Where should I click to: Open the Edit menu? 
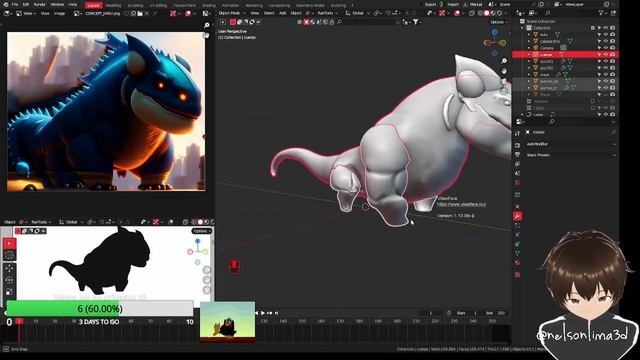(26, 4)
